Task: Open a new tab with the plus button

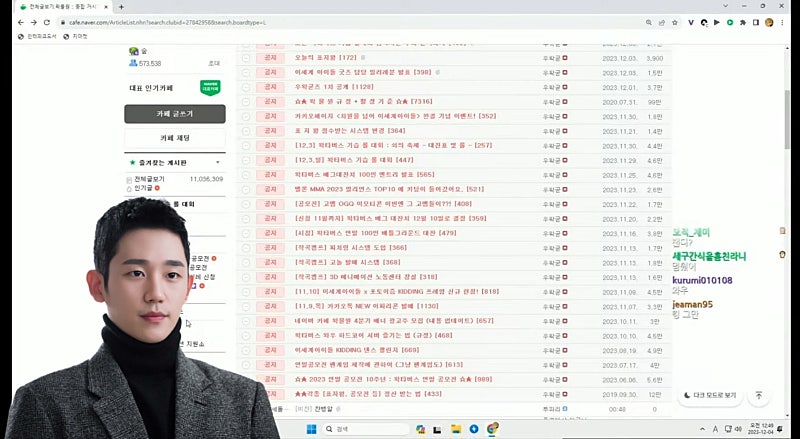Action: click(121, 7)
